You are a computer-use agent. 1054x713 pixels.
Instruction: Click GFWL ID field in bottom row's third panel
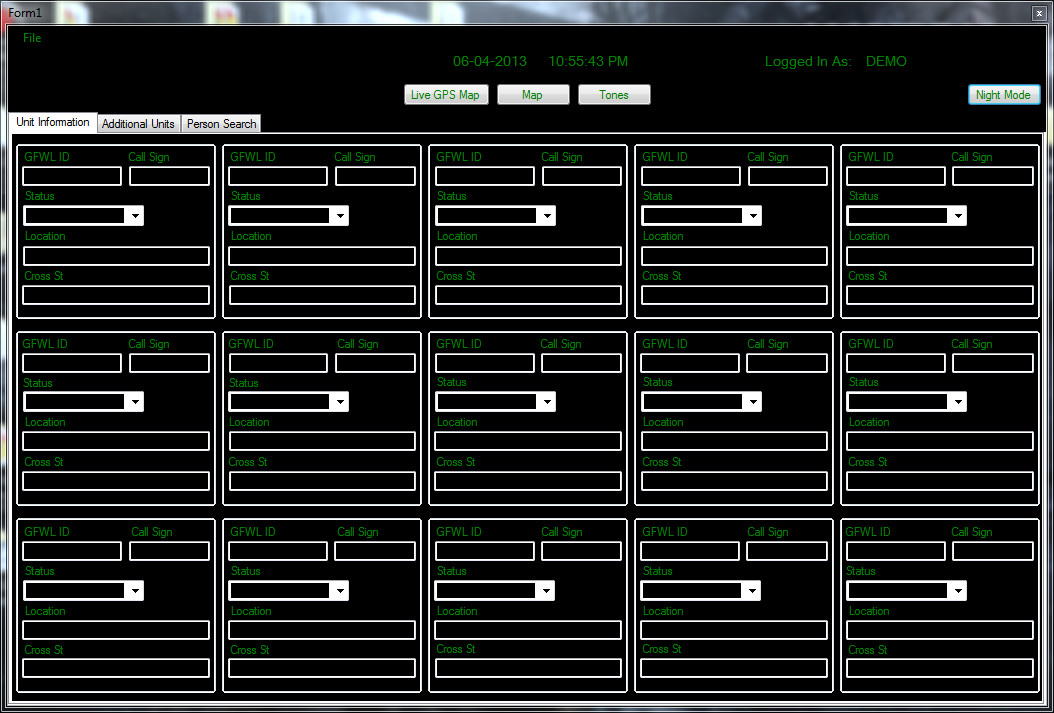[x=485, y=551]
